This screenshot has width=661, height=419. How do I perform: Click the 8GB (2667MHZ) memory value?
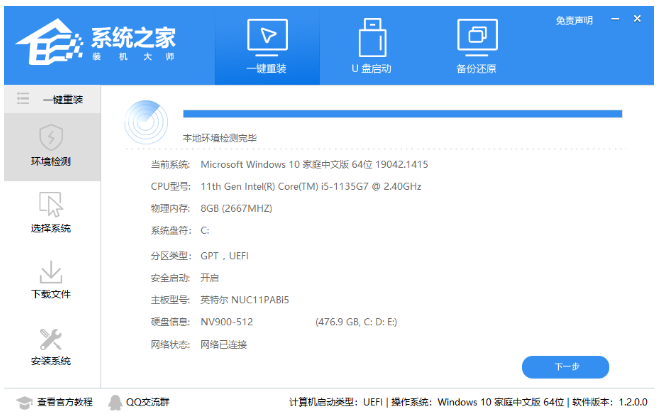point(236,208)
